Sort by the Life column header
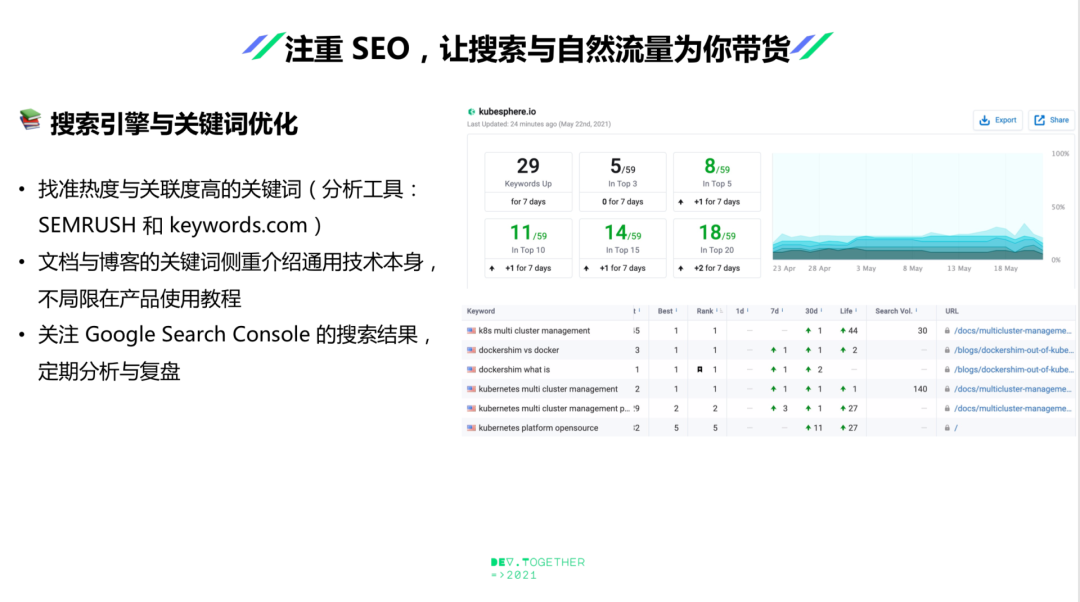1080x602 pixels. [848, 311]
